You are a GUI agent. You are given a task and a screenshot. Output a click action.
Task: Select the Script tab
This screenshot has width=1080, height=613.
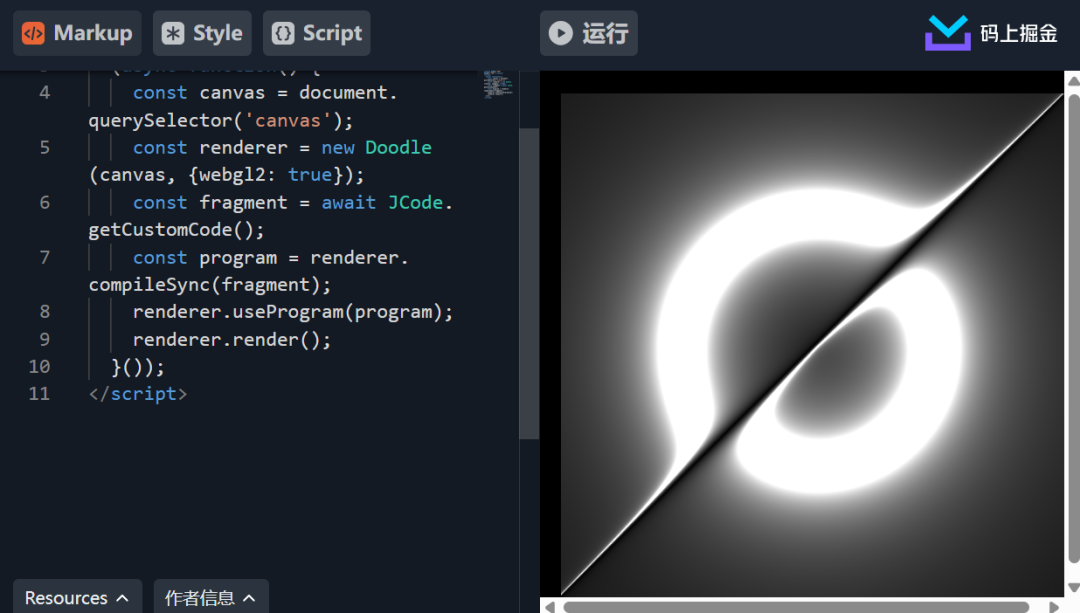[317, 33]
